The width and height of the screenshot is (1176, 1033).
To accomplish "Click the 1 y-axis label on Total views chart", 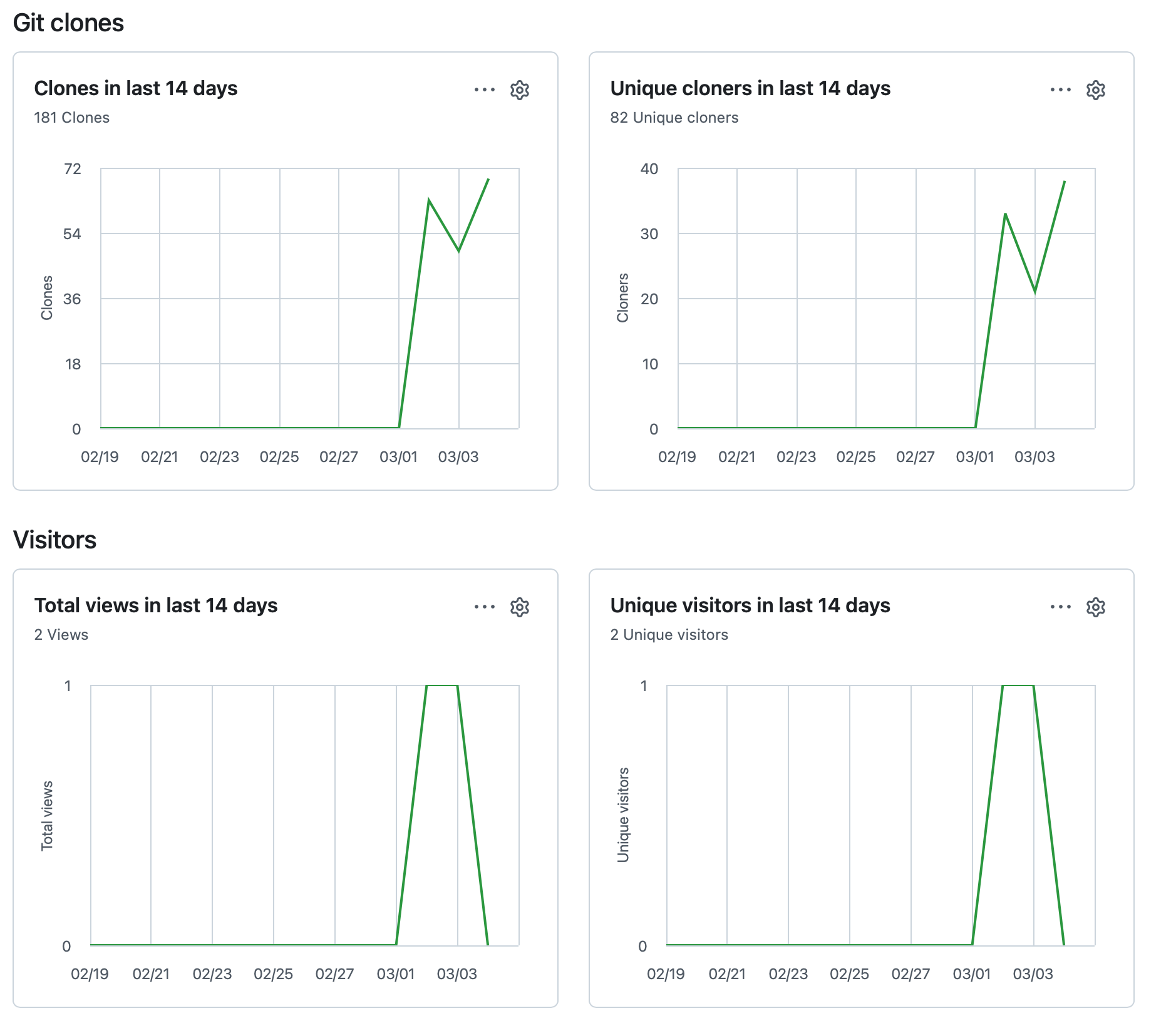I will (68, 686).
